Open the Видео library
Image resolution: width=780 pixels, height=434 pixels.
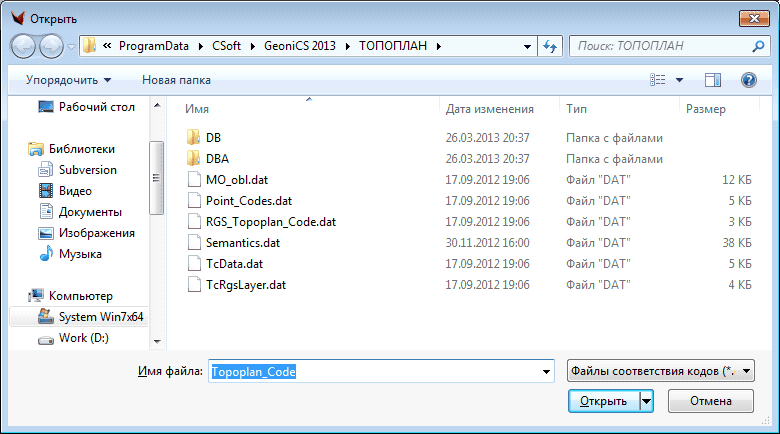[75, 191]
